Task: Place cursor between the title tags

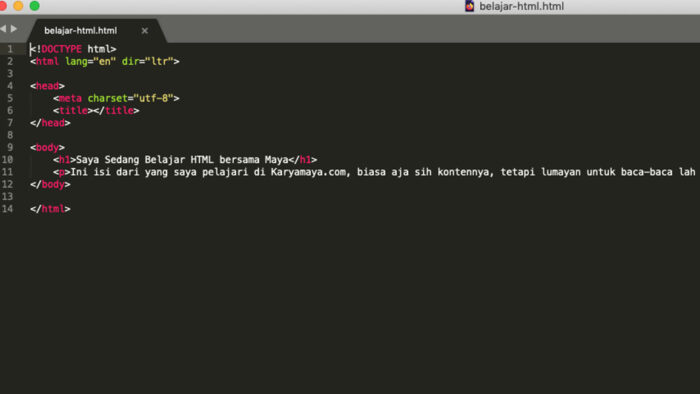Action: pyautogui.click(x=93, y=111)
